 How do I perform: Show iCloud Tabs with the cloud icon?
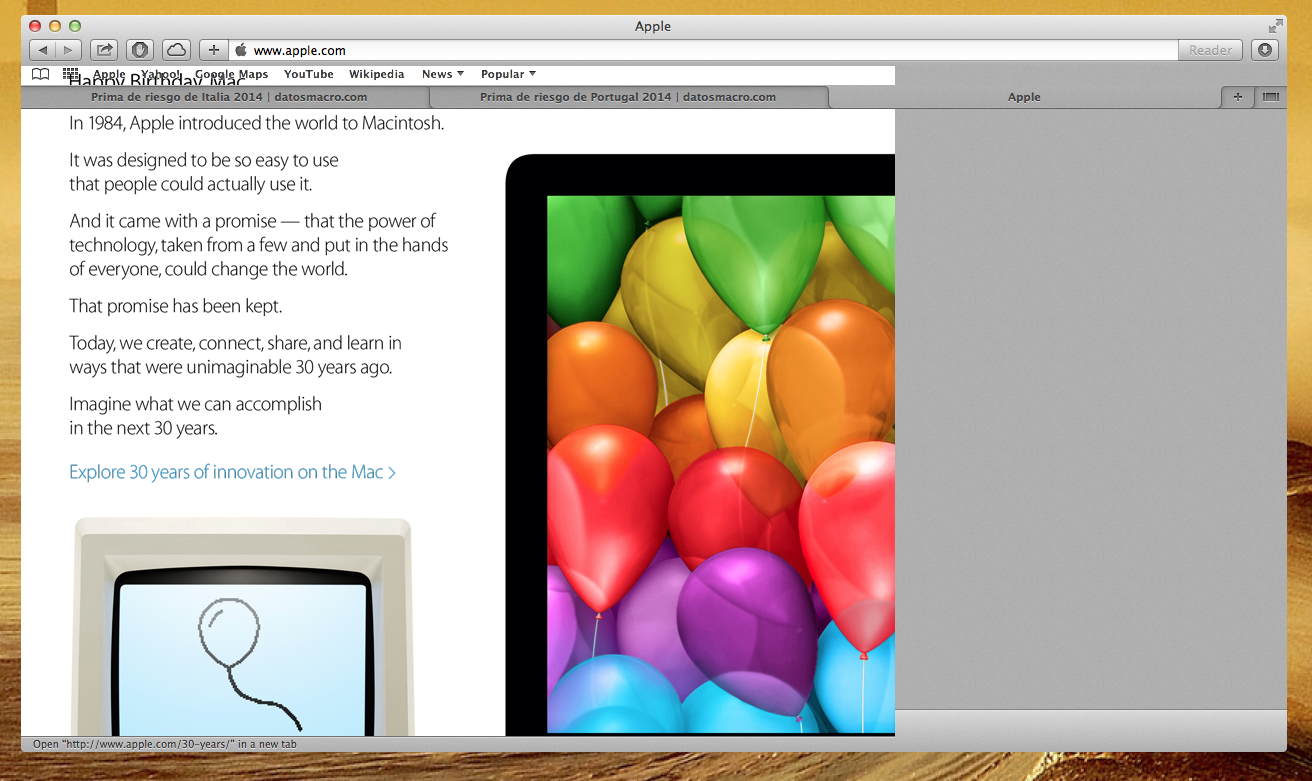click(176, 50)
